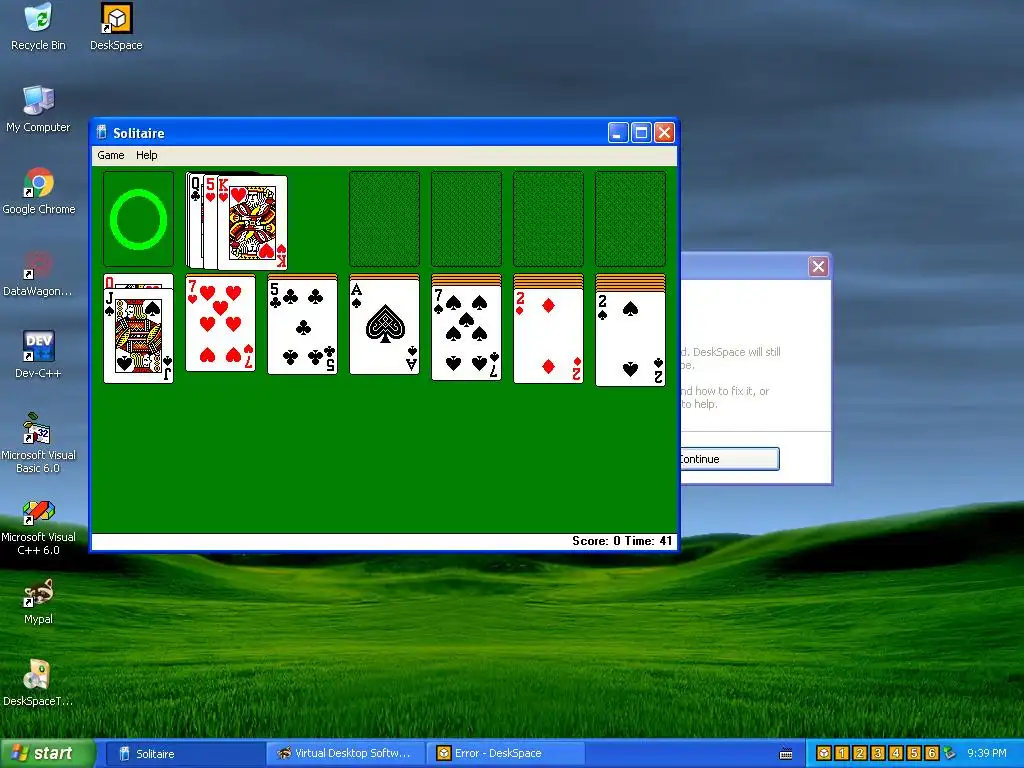Switch to desktop 5 in the tray
1024x768 pixels.
tap(914, 754)
